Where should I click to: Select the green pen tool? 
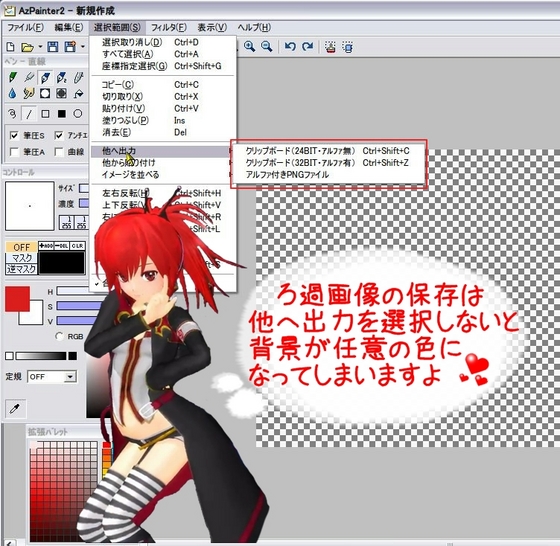point(12,77)
